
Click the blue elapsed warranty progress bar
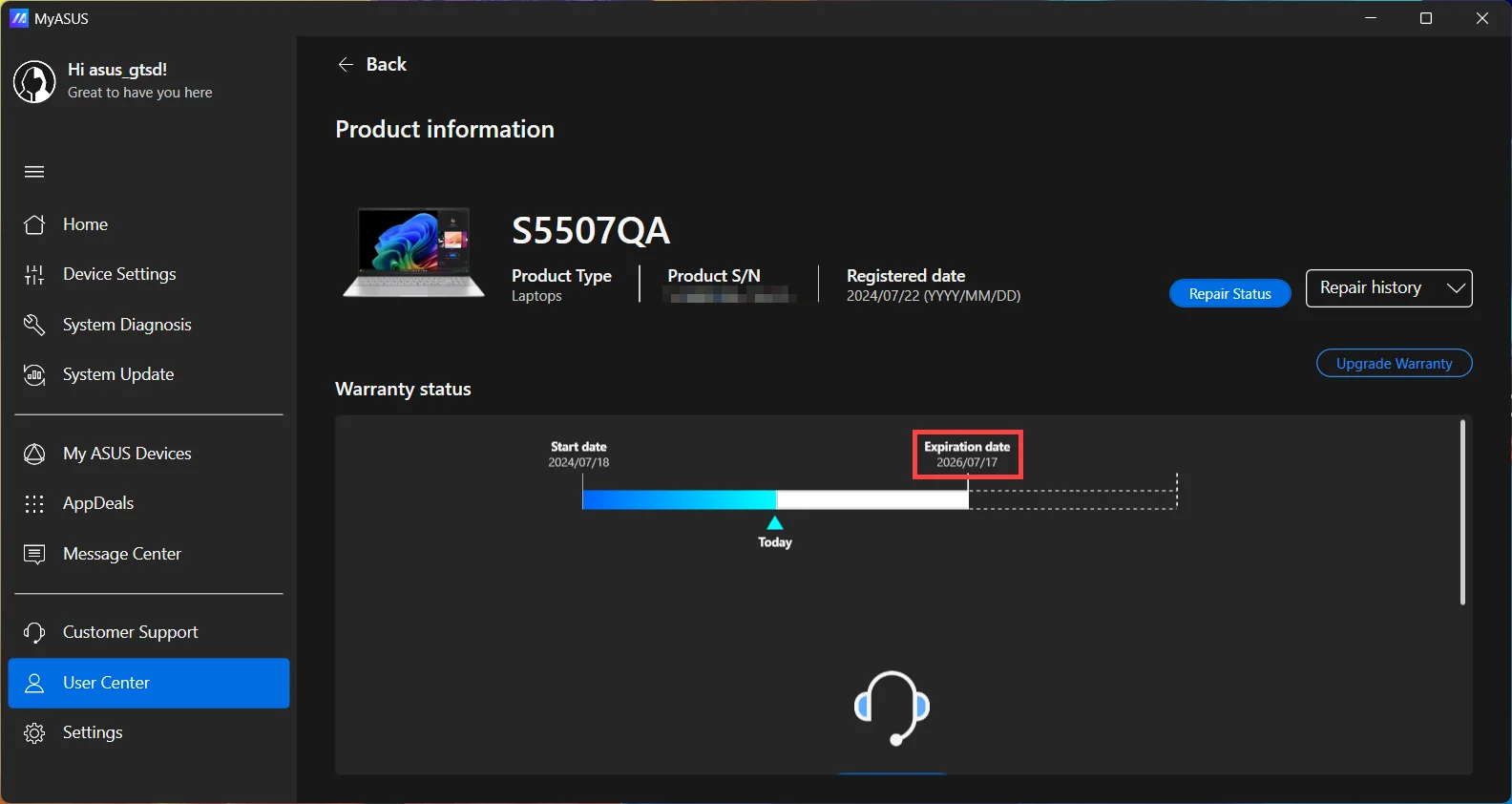[679, 499]
